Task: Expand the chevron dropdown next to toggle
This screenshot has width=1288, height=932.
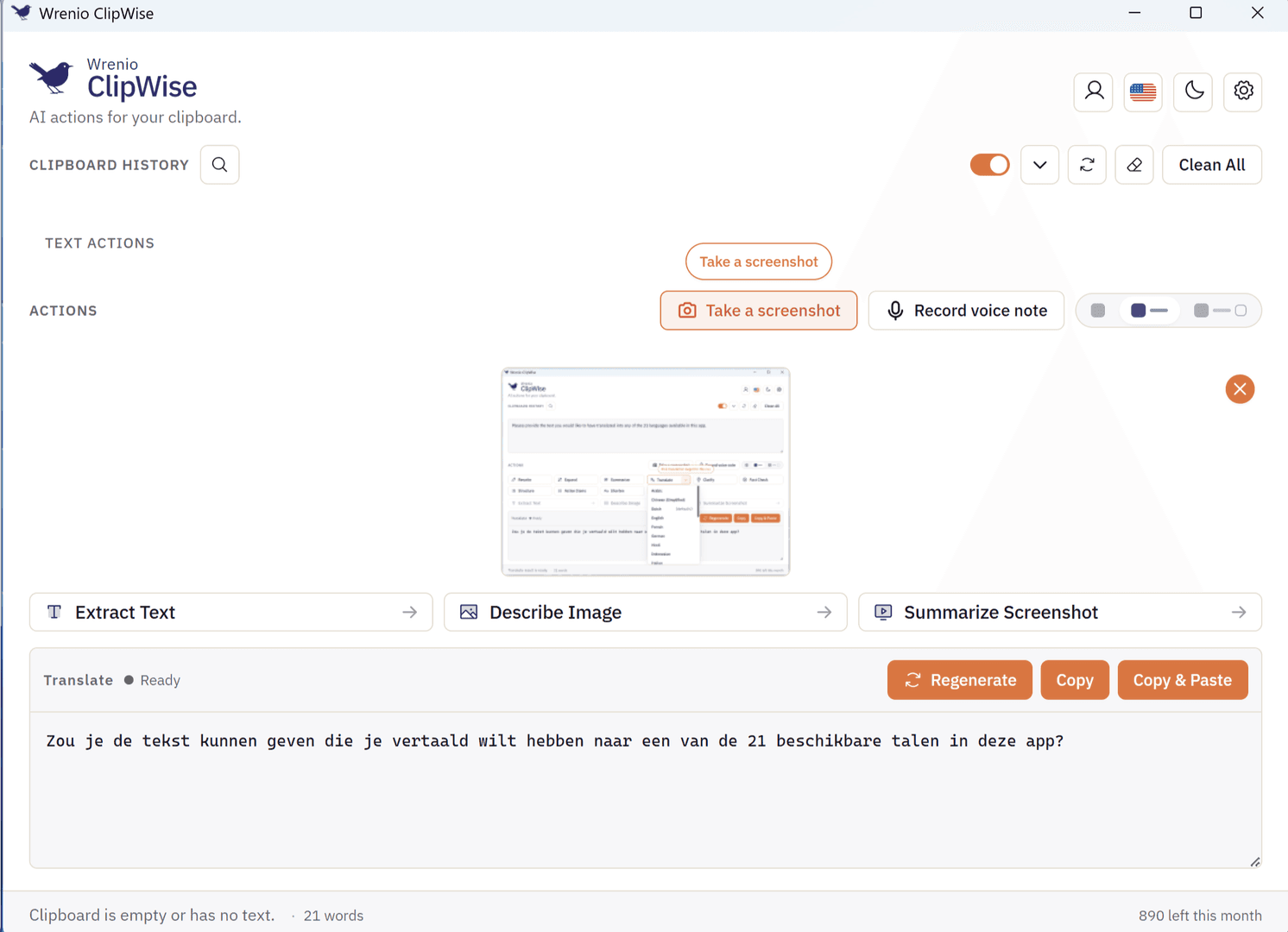Action: [x=1040, y=165]
